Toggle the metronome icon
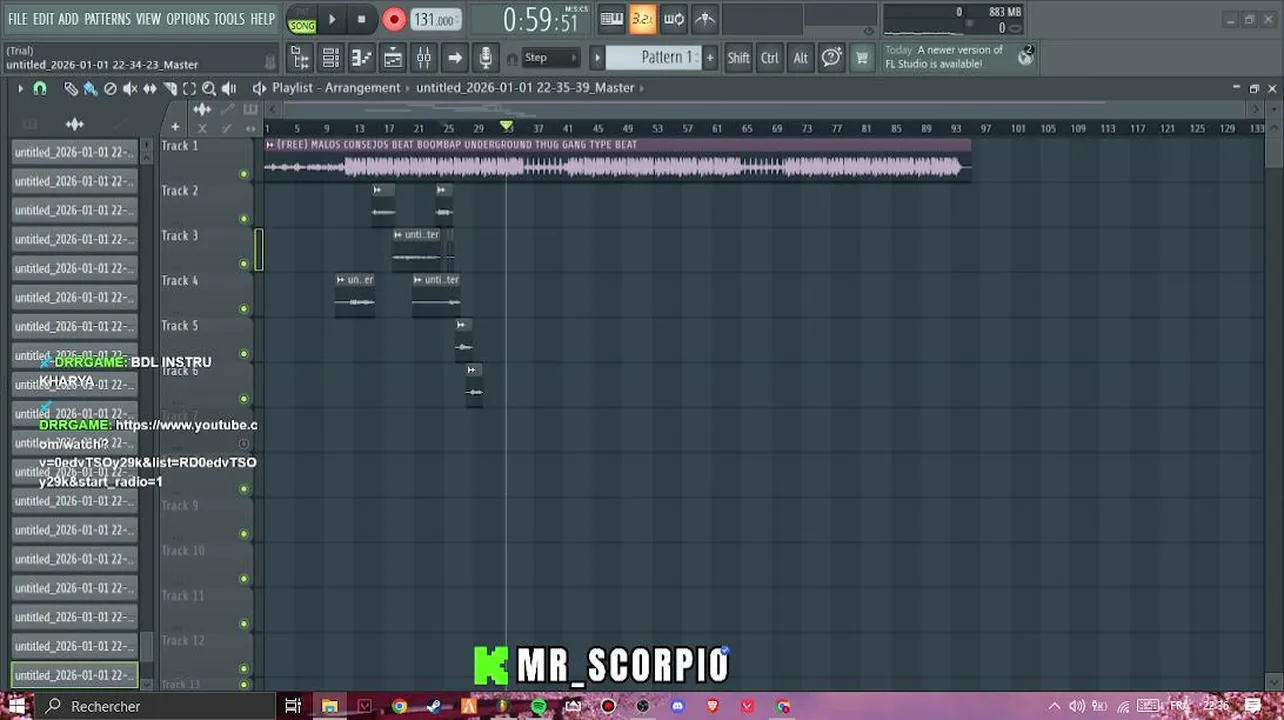This screenshot has height=720, width=1284. (704, 18)
